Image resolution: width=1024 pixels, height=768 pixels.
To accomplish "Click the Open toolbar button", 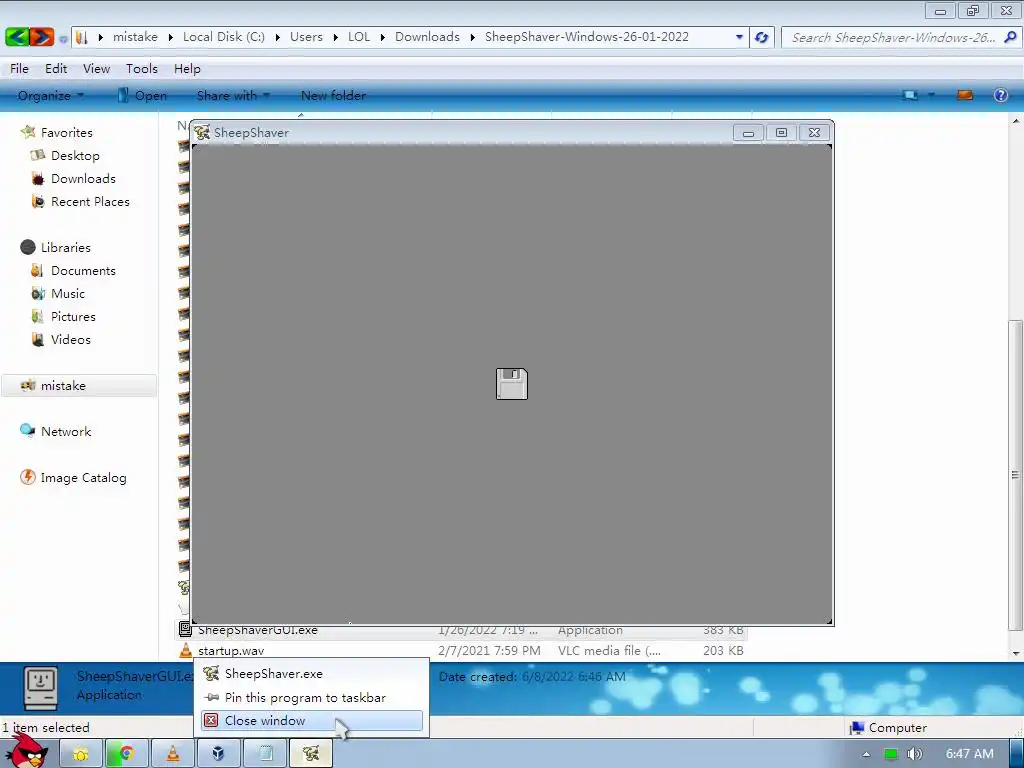I will [x=142, y=95].
